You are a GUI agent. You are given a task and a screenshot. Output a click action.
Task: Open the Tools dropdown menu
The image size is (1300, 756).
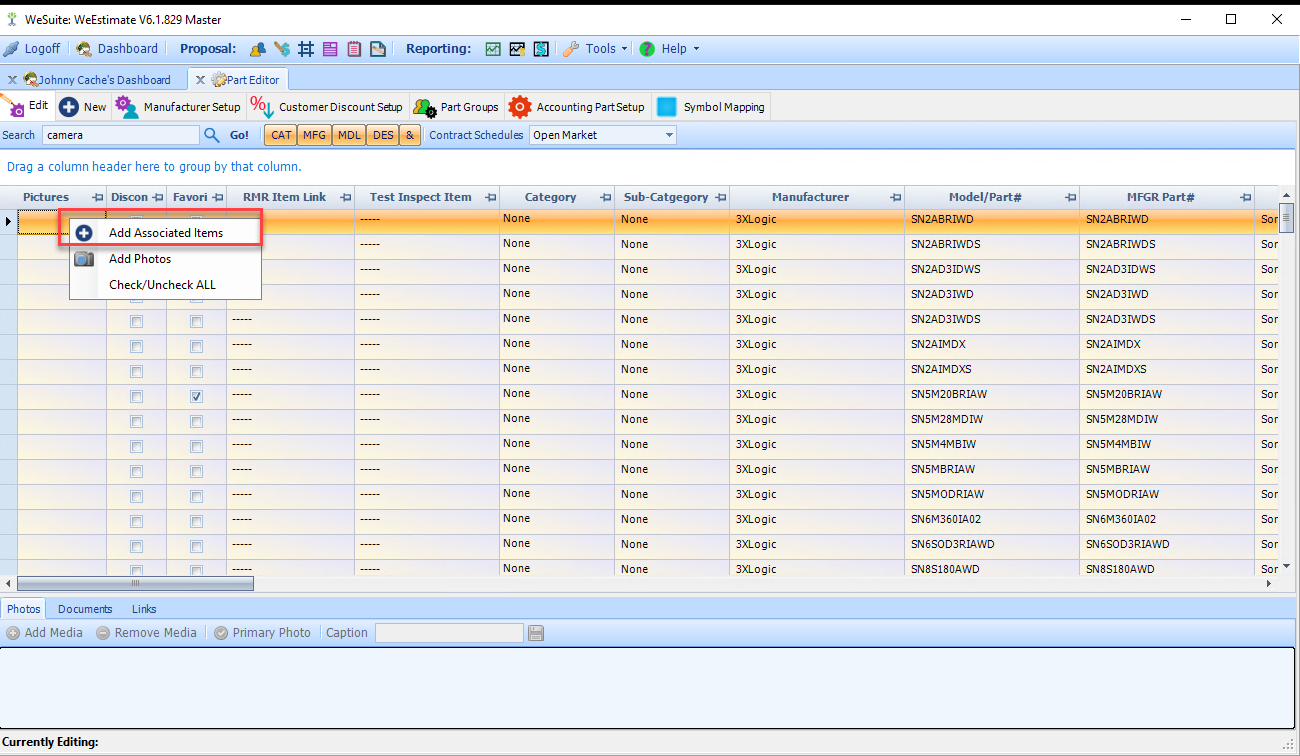click(596, 48)
